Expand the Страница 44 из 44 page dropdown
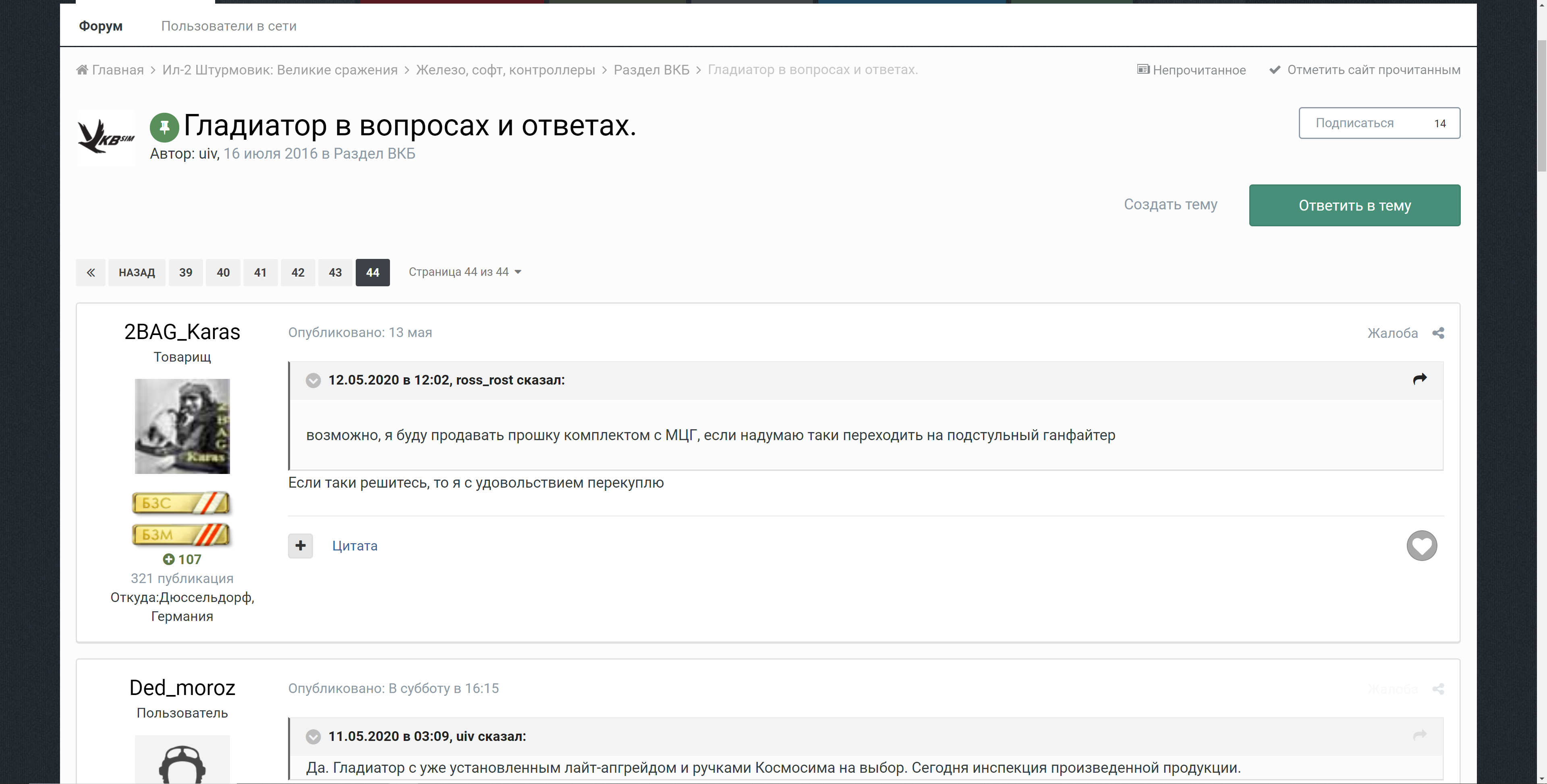1547x784 pixels. coord(465,272)
